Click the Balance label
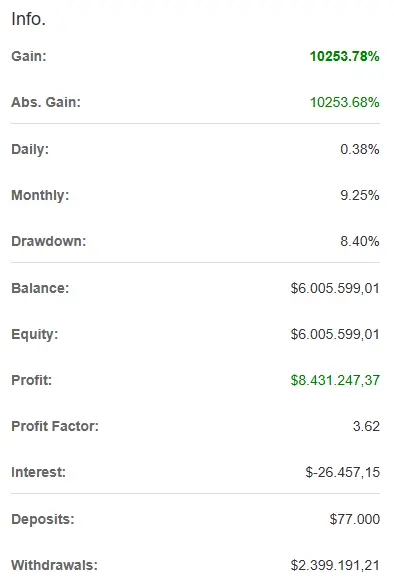This screenshot has height=587, width=394. click(40, 288)
